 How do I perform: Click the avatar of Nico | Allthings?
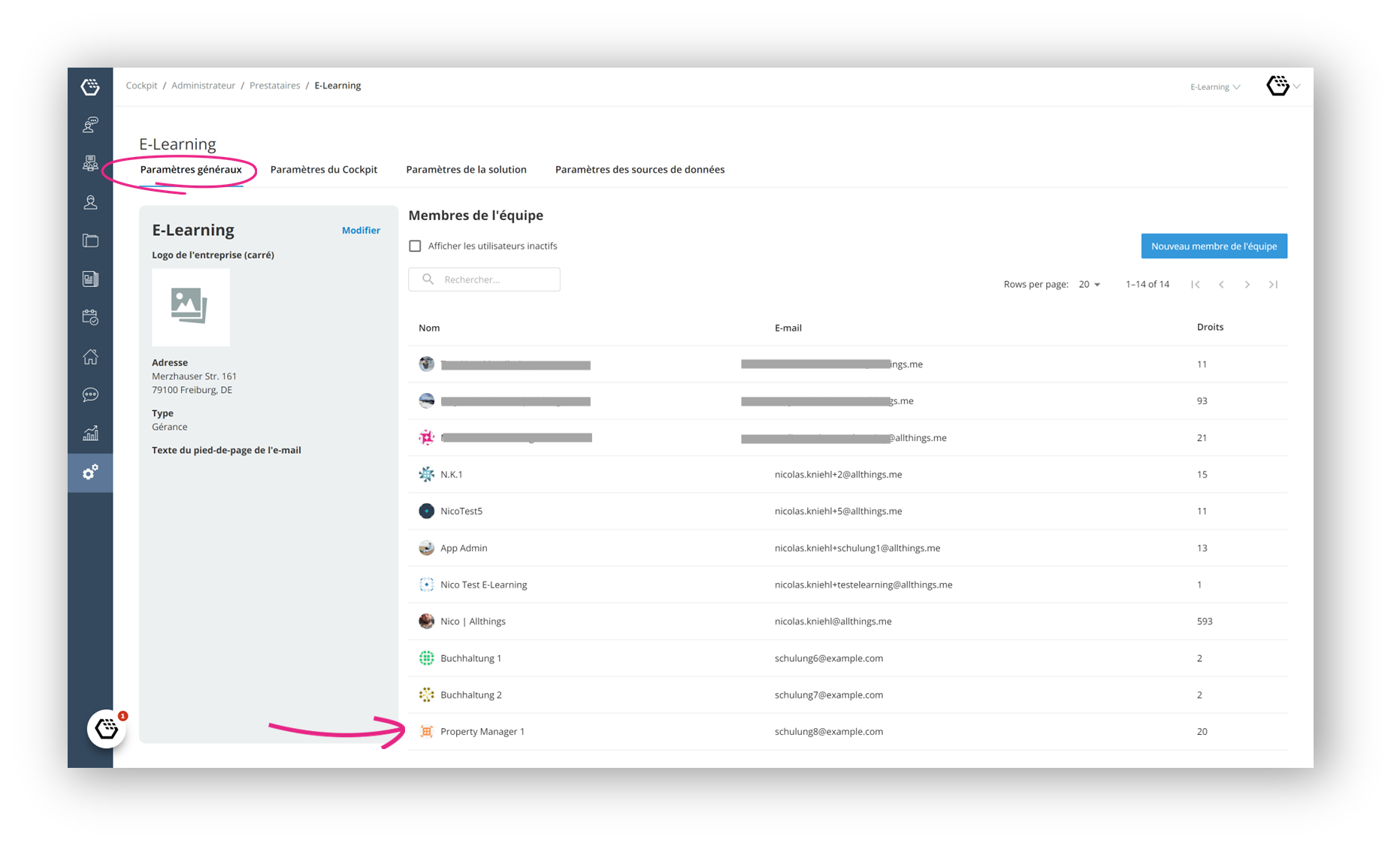point(426,621)
